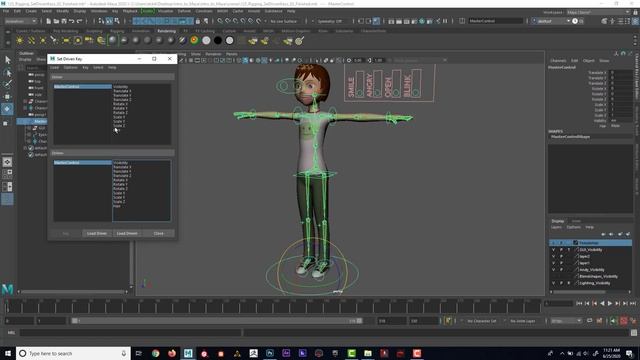640x360 pixels.
Task: Toggle visibility V of Lighting_Visibility layer
Action: pos(553,283)
